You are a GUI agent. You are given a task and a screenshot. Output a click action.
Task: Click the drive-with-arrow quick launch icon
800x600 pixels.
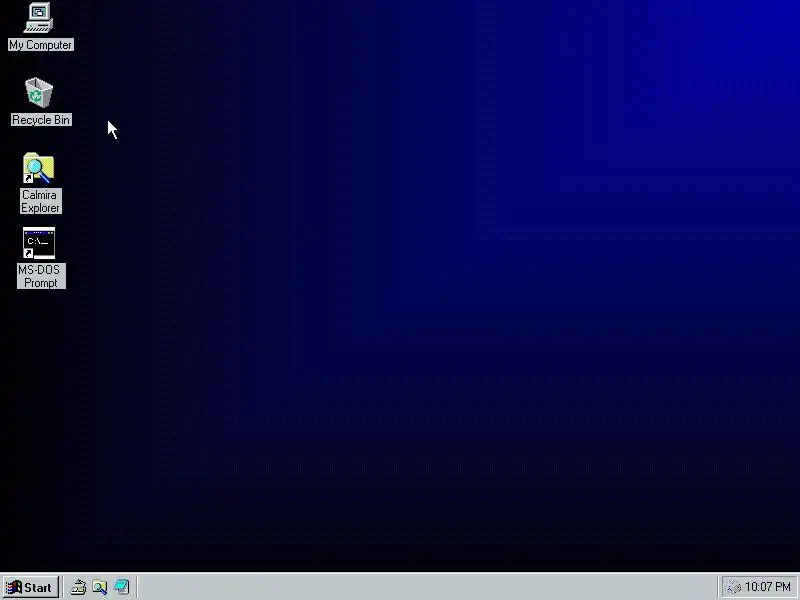[x=78, y=587]
